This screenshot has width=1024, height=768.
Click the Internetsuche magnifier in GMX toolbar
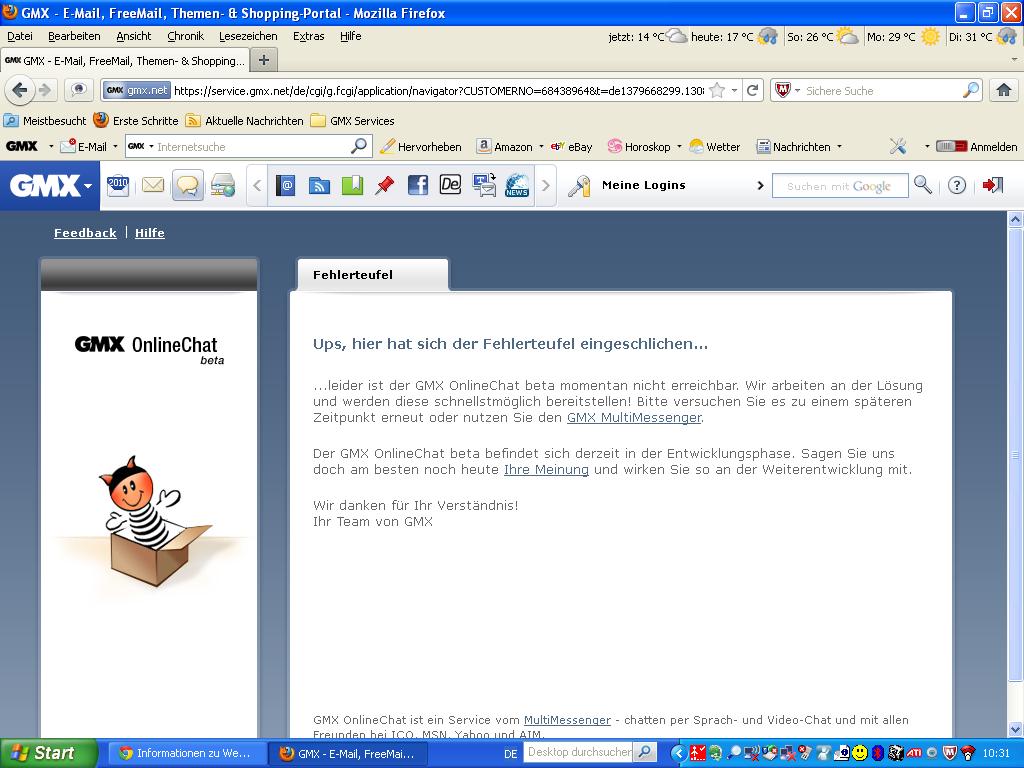359,146
